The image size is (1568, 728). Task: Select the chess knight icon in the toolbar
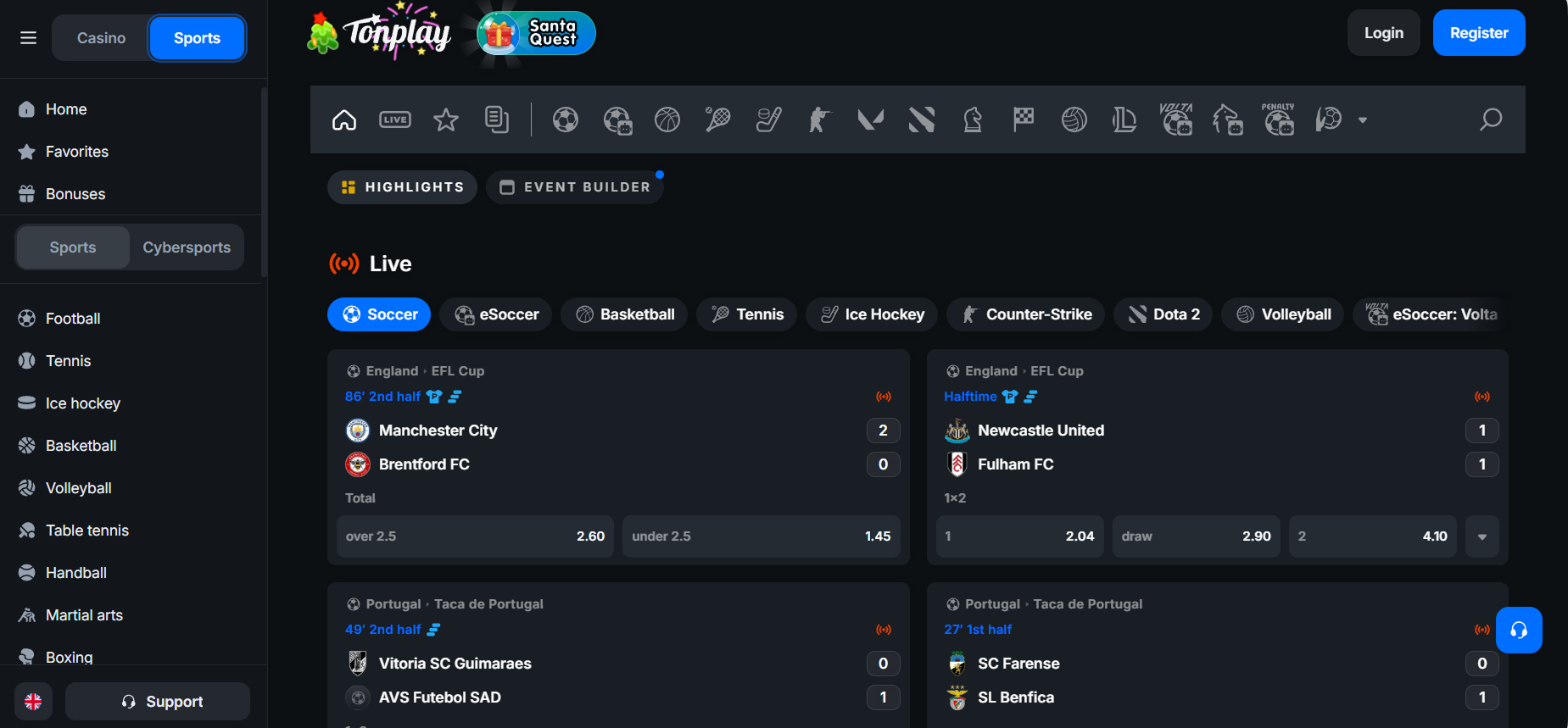[973, 119]
